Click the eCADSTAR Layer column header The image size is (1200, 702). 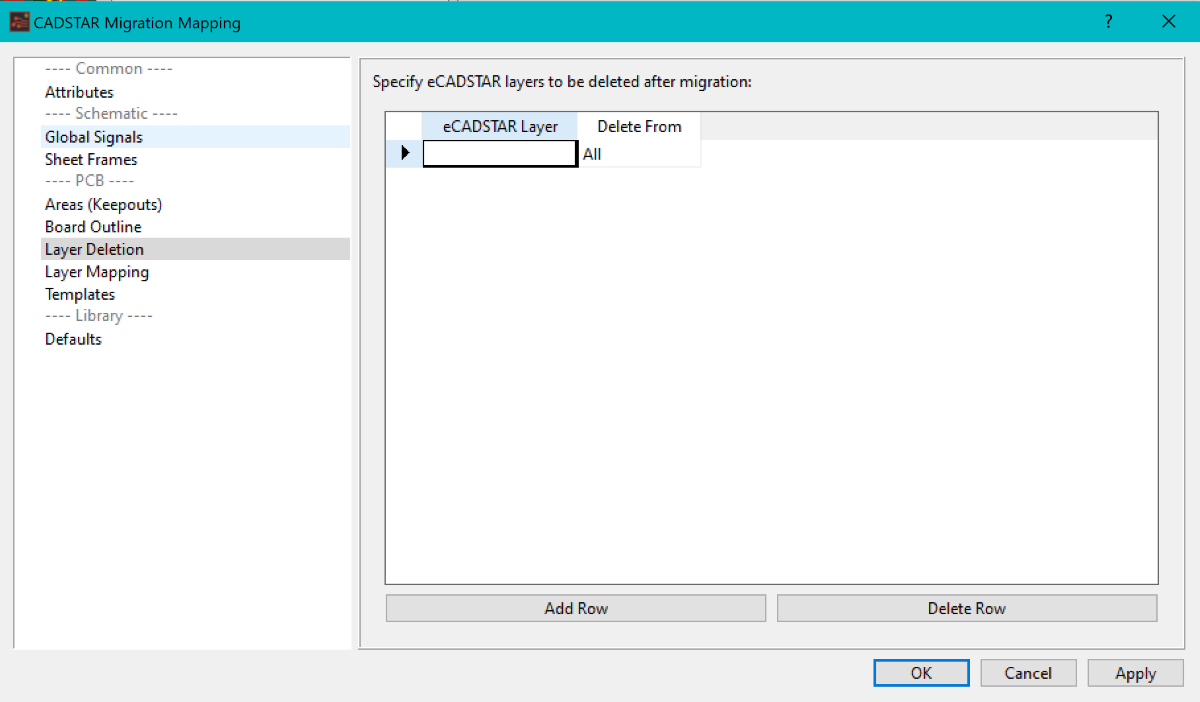pyautogui.click(x=500, y=127)
